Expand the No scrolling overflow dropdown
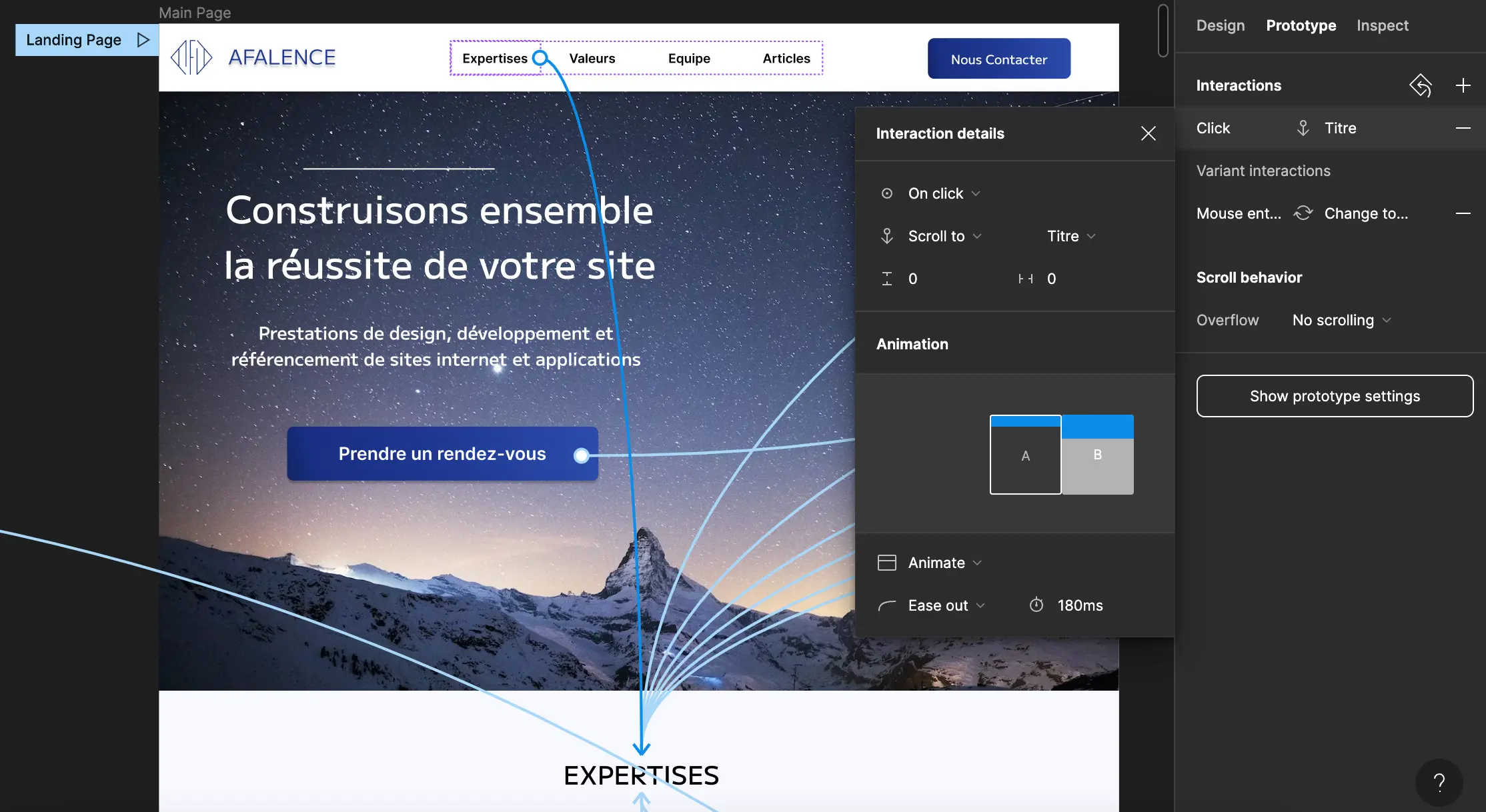Viewport: 1486px width, 812px height. tap(1339, 319)
